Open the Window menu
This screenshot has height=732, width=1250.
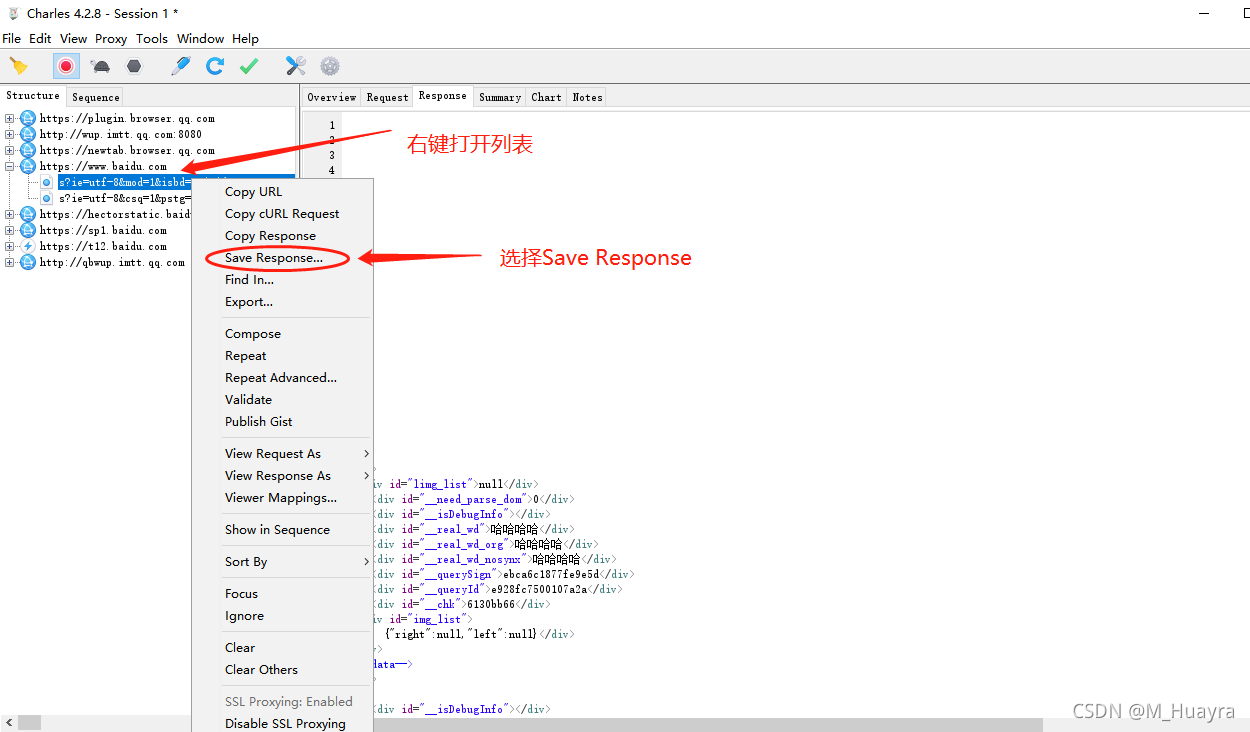[200, 39]
